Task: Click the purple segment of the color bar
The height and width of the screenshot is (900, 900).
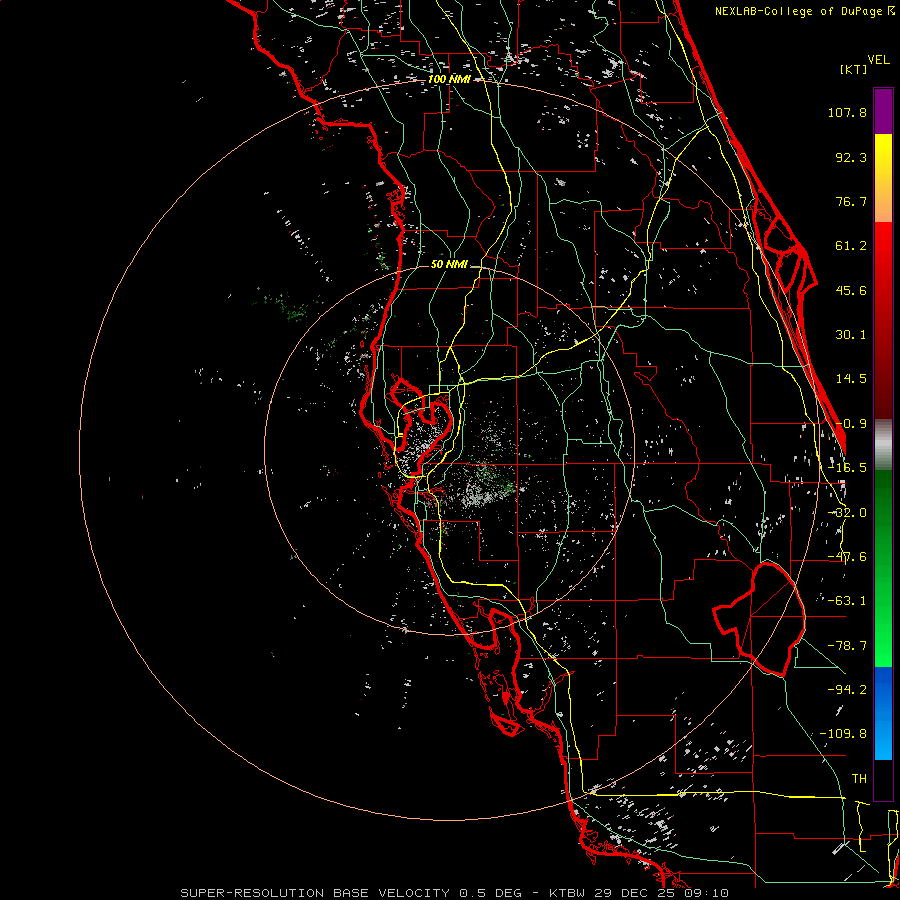Action: pyautogui.click(x=883, y=111)
